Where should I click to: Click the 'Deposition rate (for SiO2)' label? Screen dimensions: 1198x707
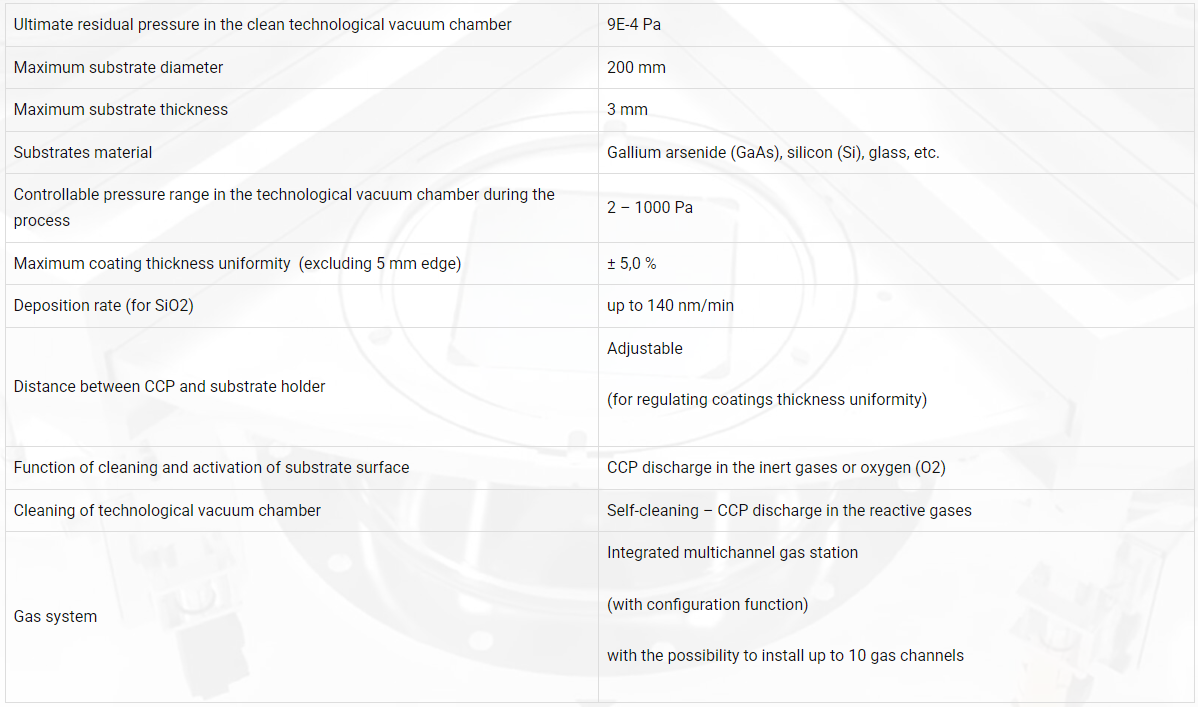coord(103,305)
